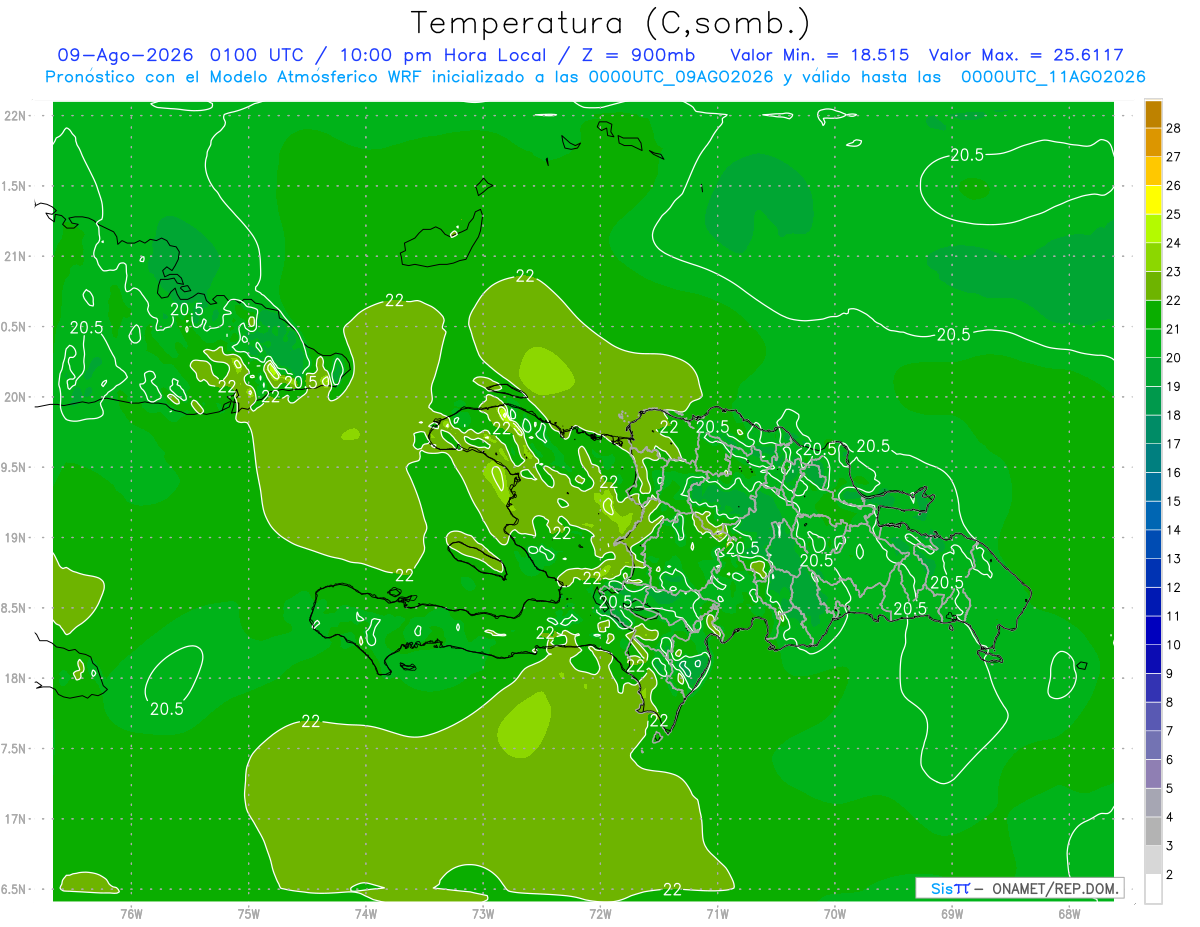Viewport: 1200px width, 927px height.
Task: Click the '8.5N' latitude axis label
Action: pos(14,608)
